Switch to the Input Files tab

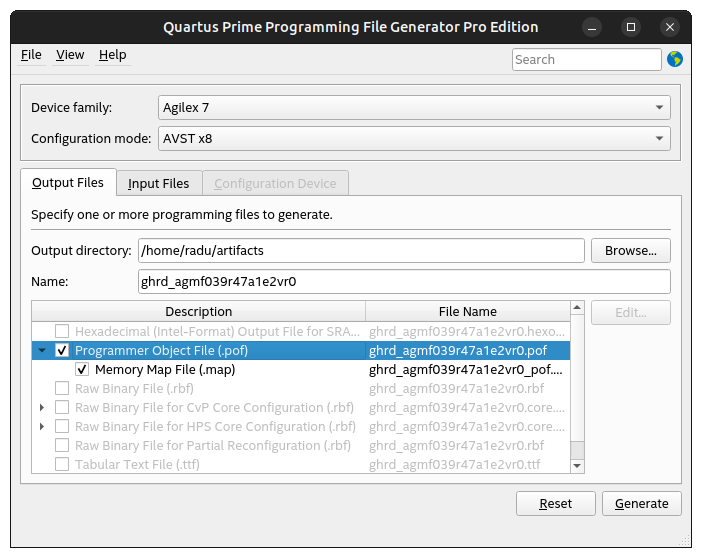[158, 183]
